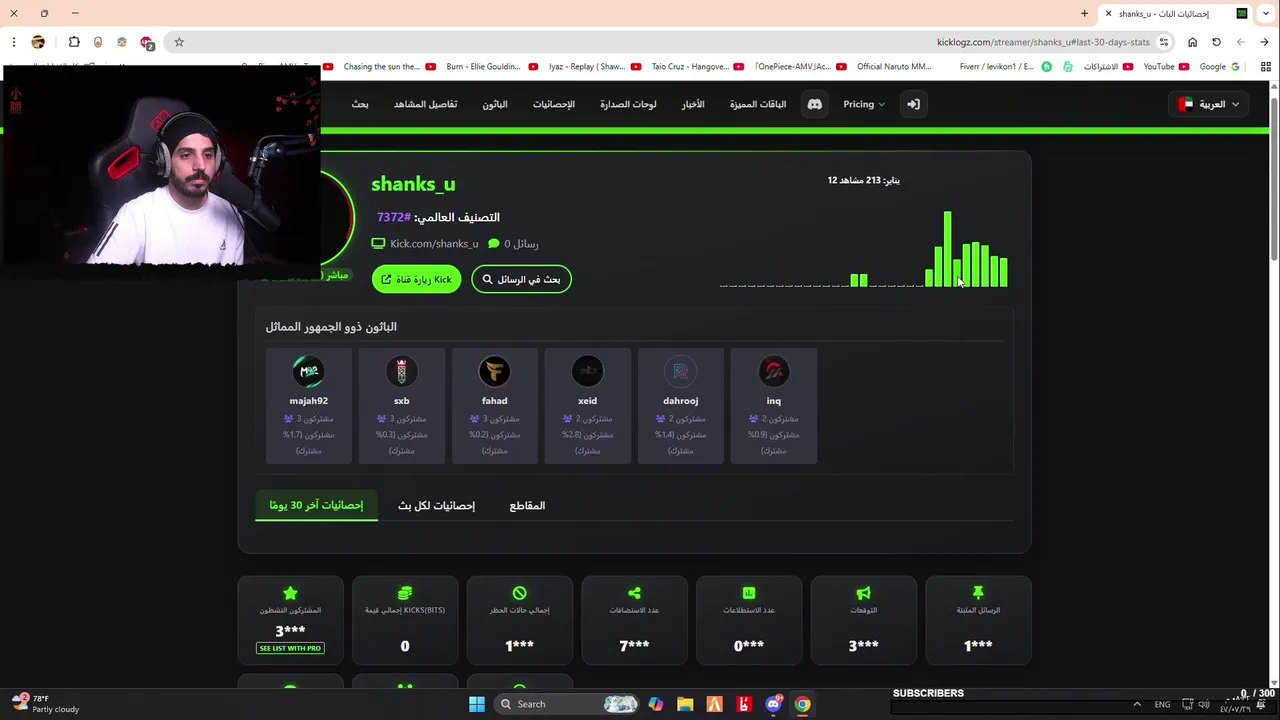Viewport: 1280px width, 720px height.
Task: Open majah92 similar streamer card
Action: (309, 406)
